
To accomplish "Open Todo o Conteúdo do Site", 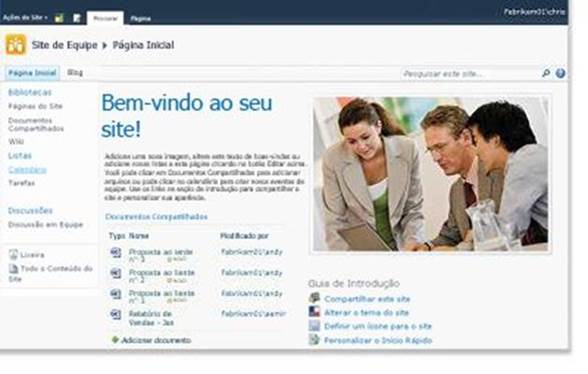I will point(50,273).
